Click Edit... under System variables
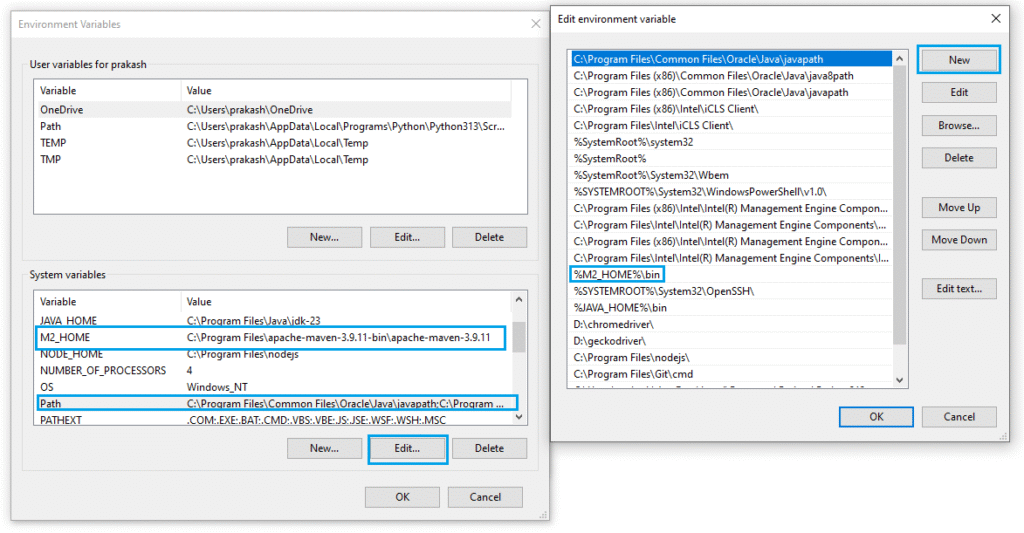This screenshot has height=533, width=1024. (x=407, y=448)
